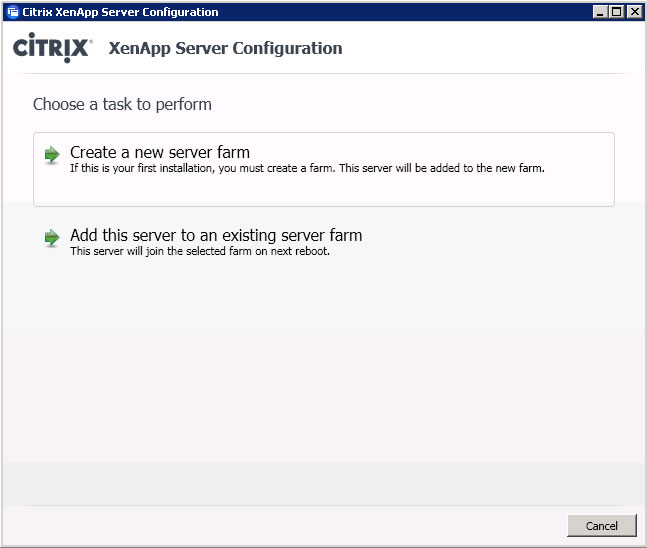
Task: Click the 'Choose a task to perform' heading
Action: coord(122,104)
